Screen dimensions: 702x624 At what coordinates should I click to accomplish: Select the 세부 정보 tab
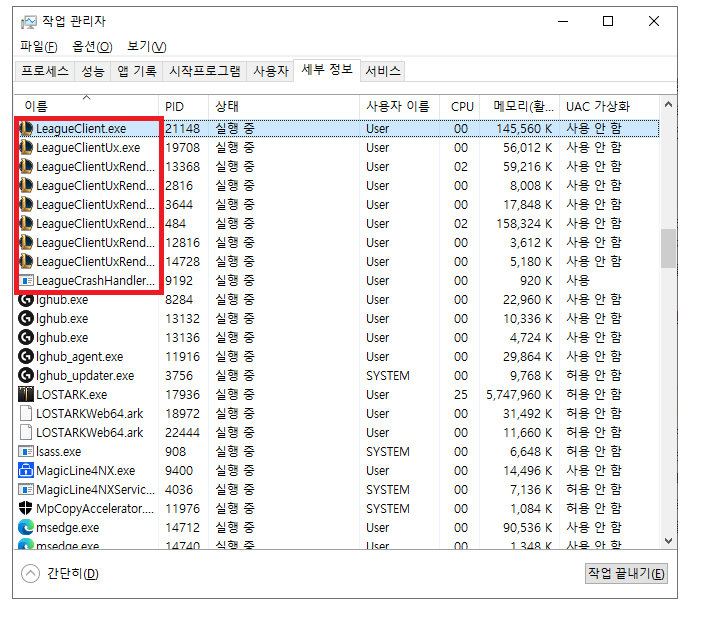(327, 70)
